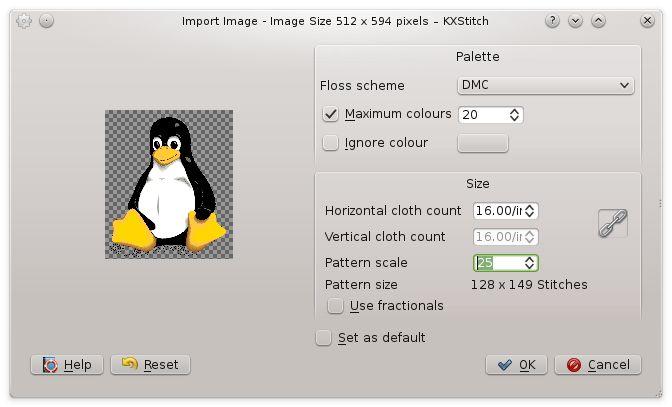Pick the Ignore colour swatch button

(483, 143)
